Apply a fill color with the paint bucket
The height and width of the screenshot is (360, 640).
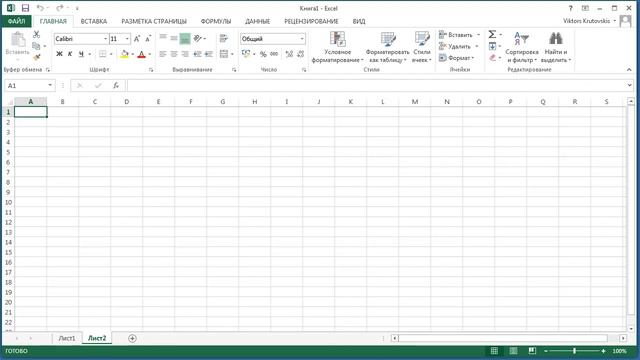click(124, 54)
